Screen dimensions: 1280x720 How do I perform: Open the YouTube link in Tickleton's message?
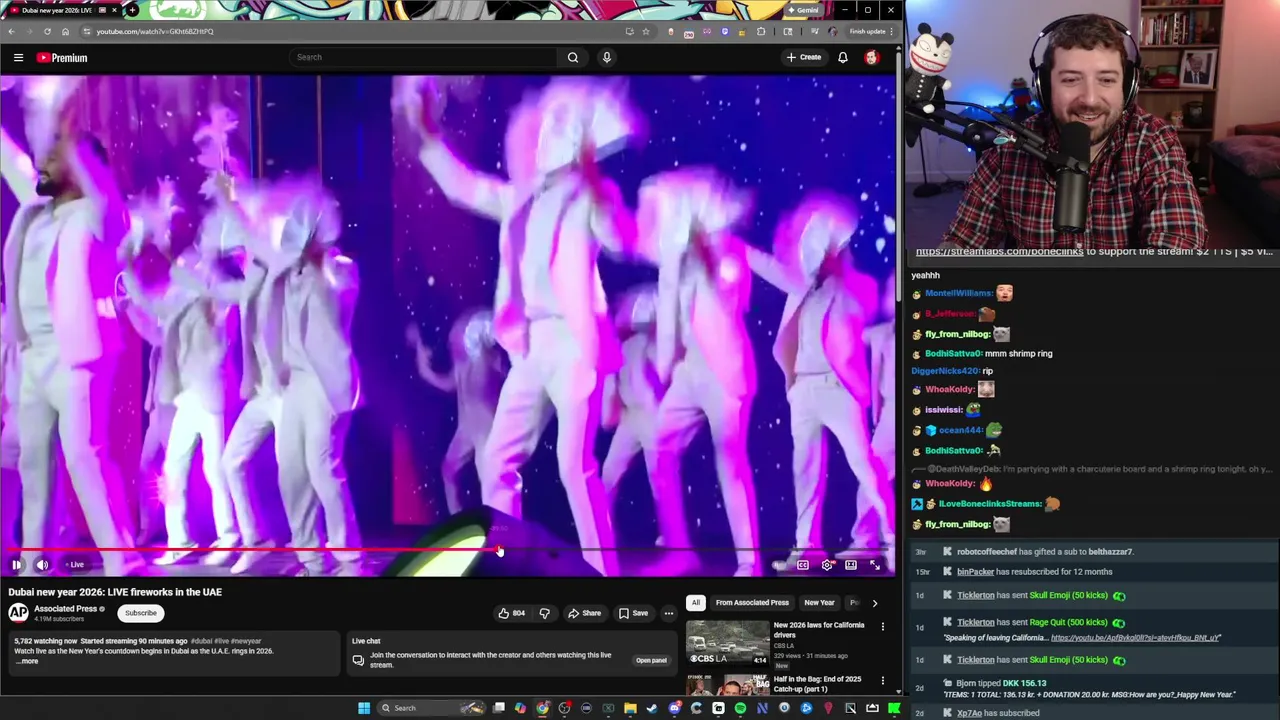(1136, 637)
